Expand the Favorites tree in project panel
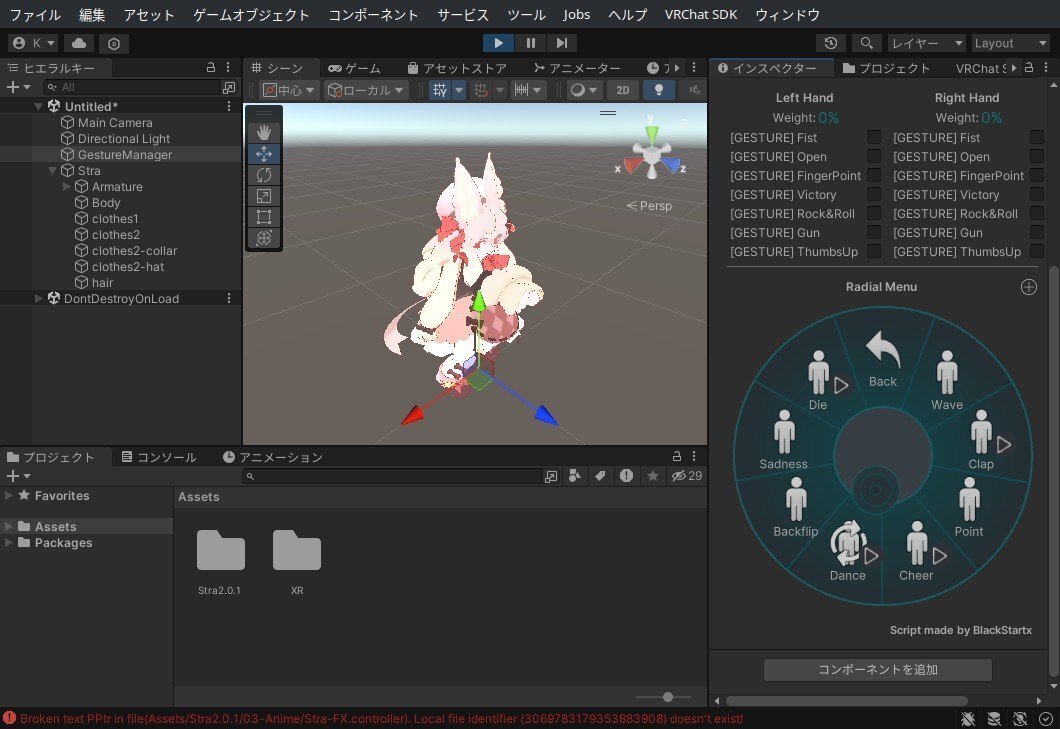This screenshot has height=729, width=1060. pos(9,496)
